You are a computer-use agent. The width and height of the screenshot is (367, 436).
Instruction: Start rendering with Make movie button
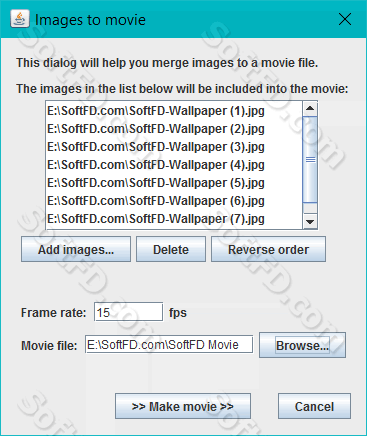(183, 406)
